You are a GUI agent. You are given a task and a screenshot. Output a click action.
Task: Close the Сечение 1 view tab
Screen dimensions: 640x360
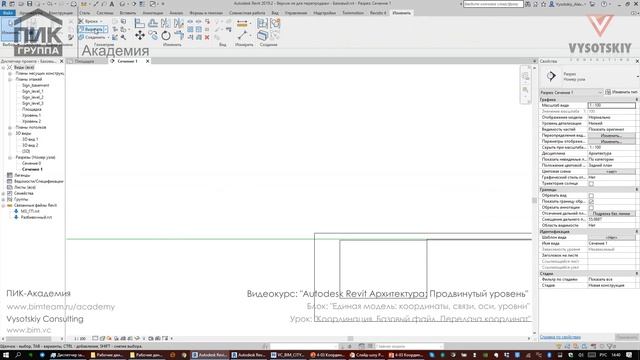coord(147,61)
